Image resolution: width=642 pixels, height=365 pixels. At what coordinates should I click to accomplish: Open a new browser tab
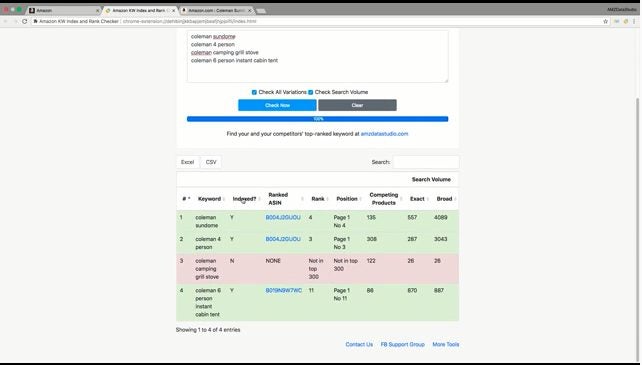tap(261, 11)
